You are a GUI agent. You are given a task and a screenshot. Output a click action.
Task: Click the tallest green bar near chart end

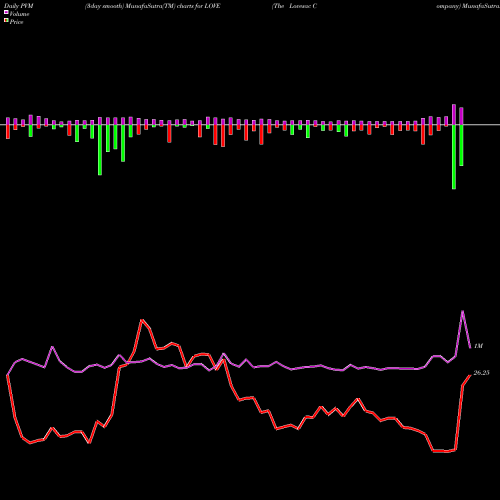[454, 157]
